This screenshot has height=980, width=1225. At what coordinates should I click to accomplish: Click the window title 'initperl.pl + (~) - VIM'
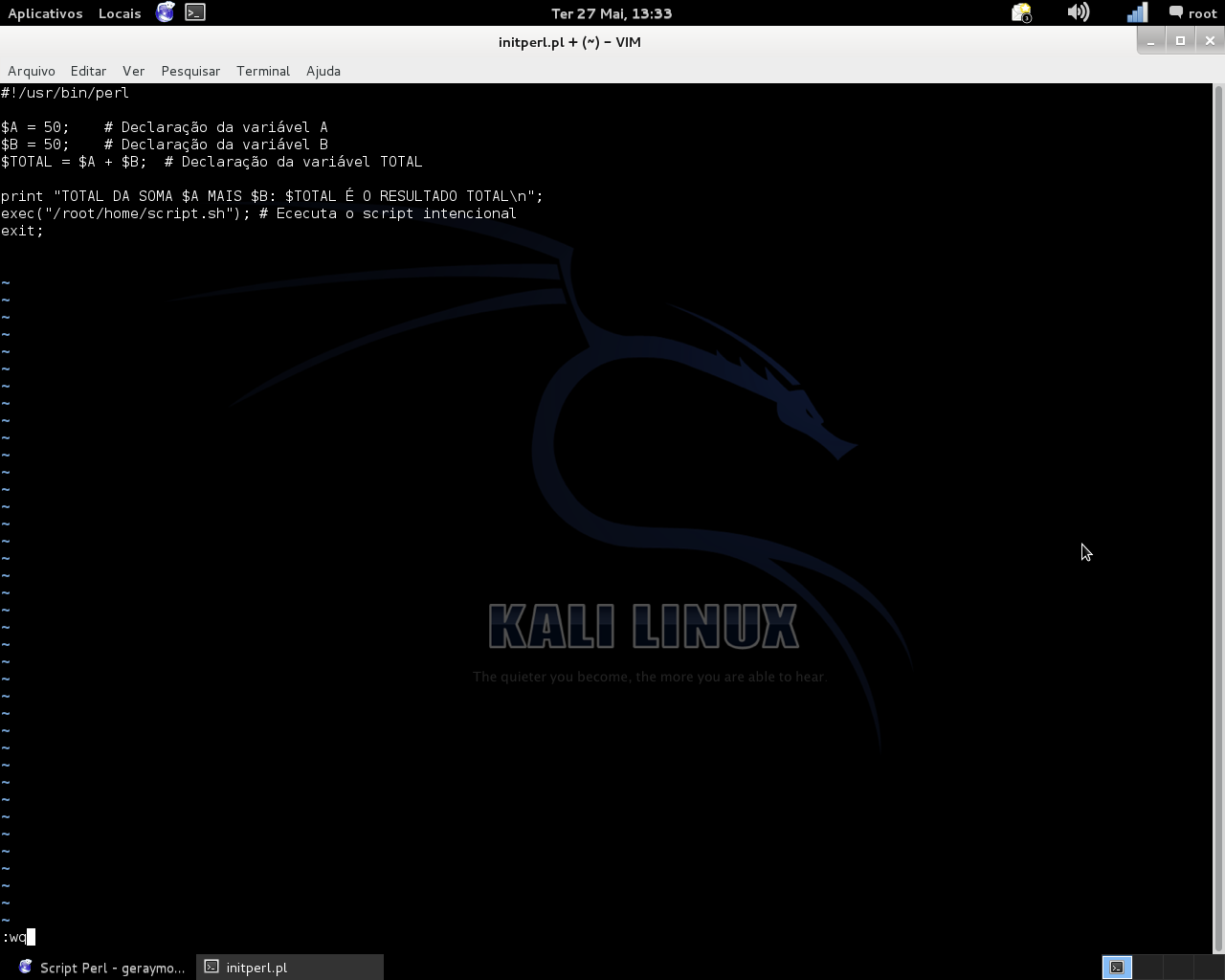tap(569, 42)
